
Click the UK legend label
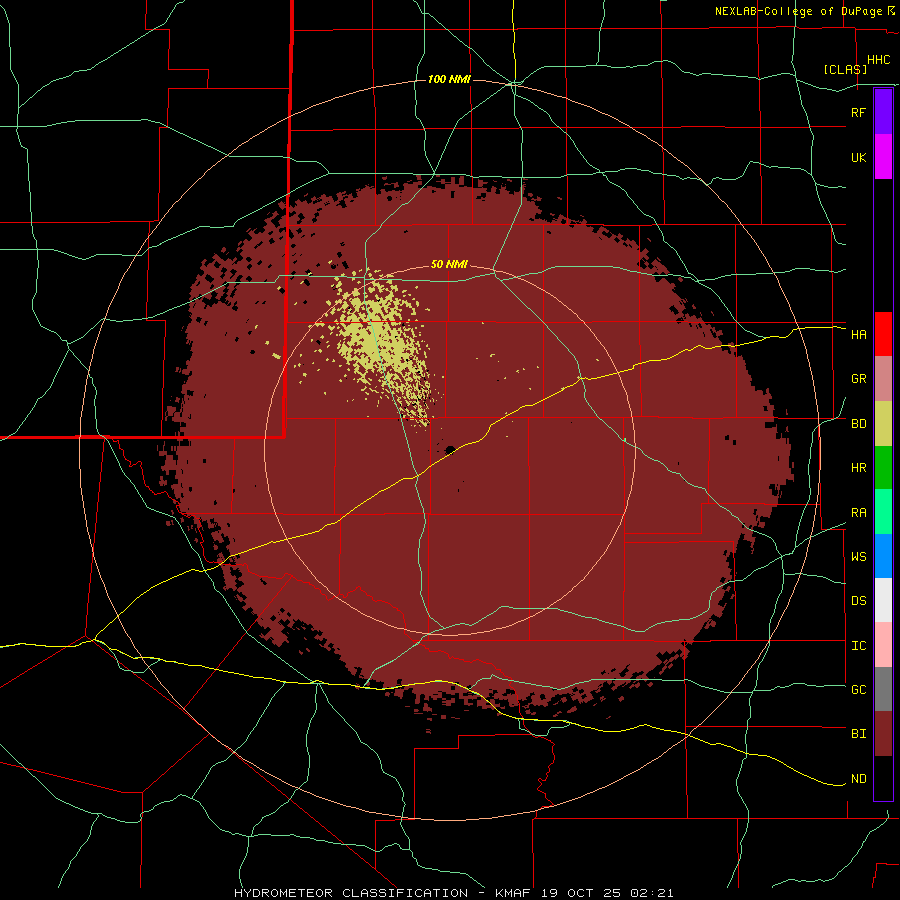click(x=858, y=158)
